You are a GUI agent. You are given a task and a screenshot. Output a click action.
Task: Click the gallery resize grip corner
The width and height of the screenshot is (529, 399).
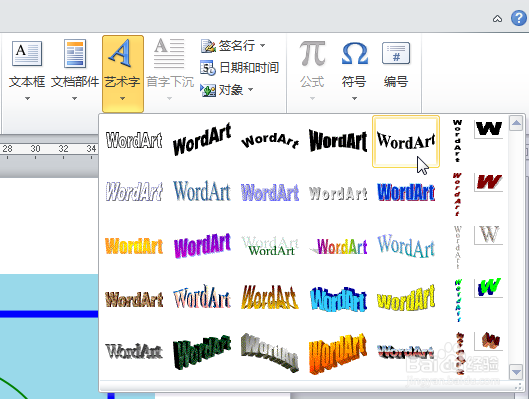(x=519, y=387)
